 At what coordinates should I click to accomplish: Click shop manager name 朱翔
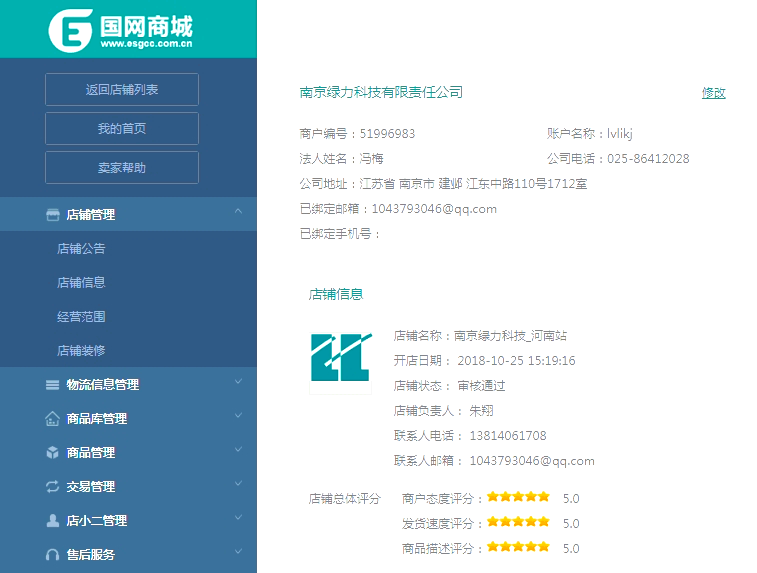[x=481, y=411]
